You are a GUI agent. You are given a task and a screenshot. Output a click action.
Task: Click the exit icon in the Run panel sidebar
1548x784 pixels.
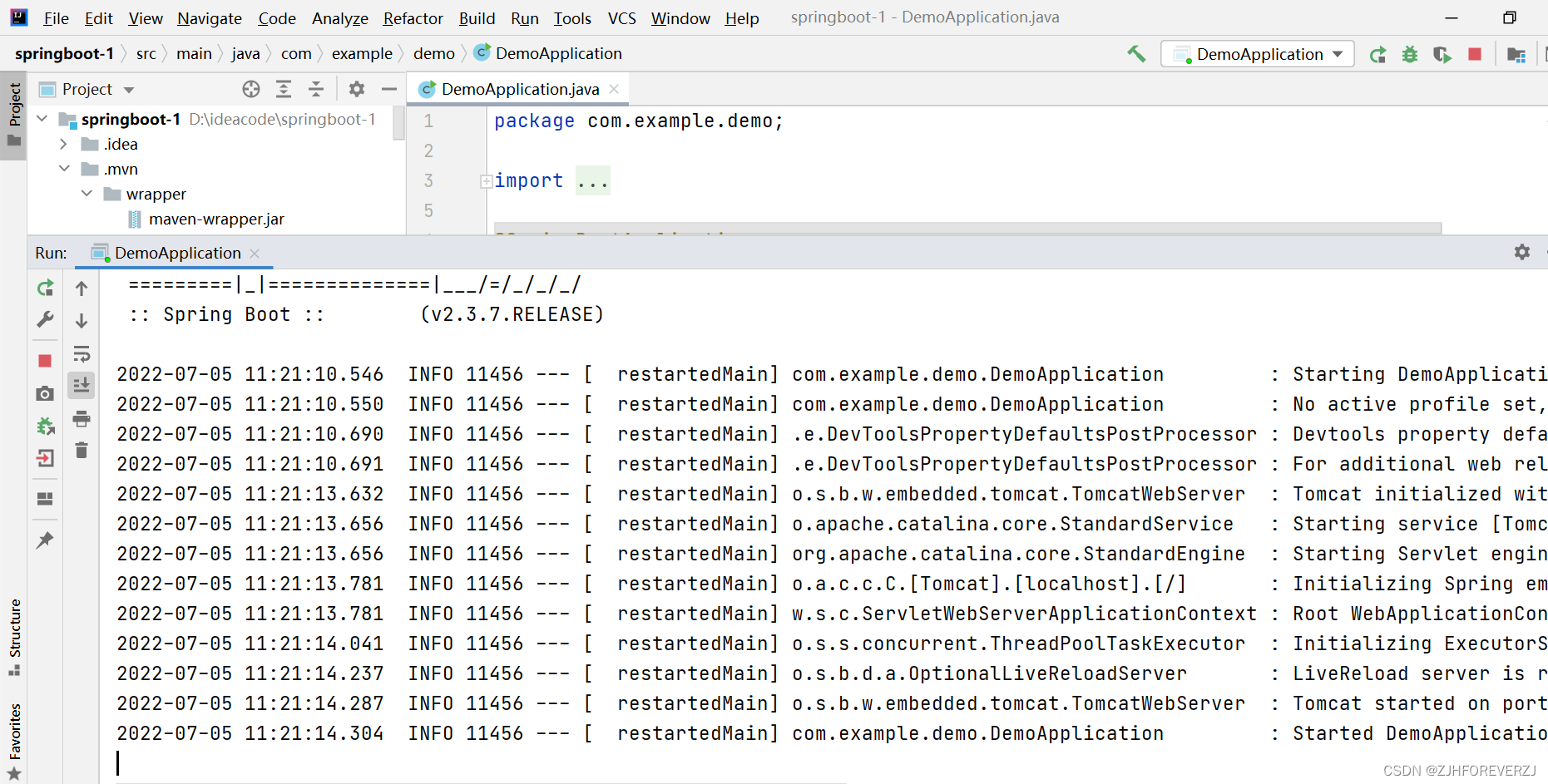(x=46, y=458)
